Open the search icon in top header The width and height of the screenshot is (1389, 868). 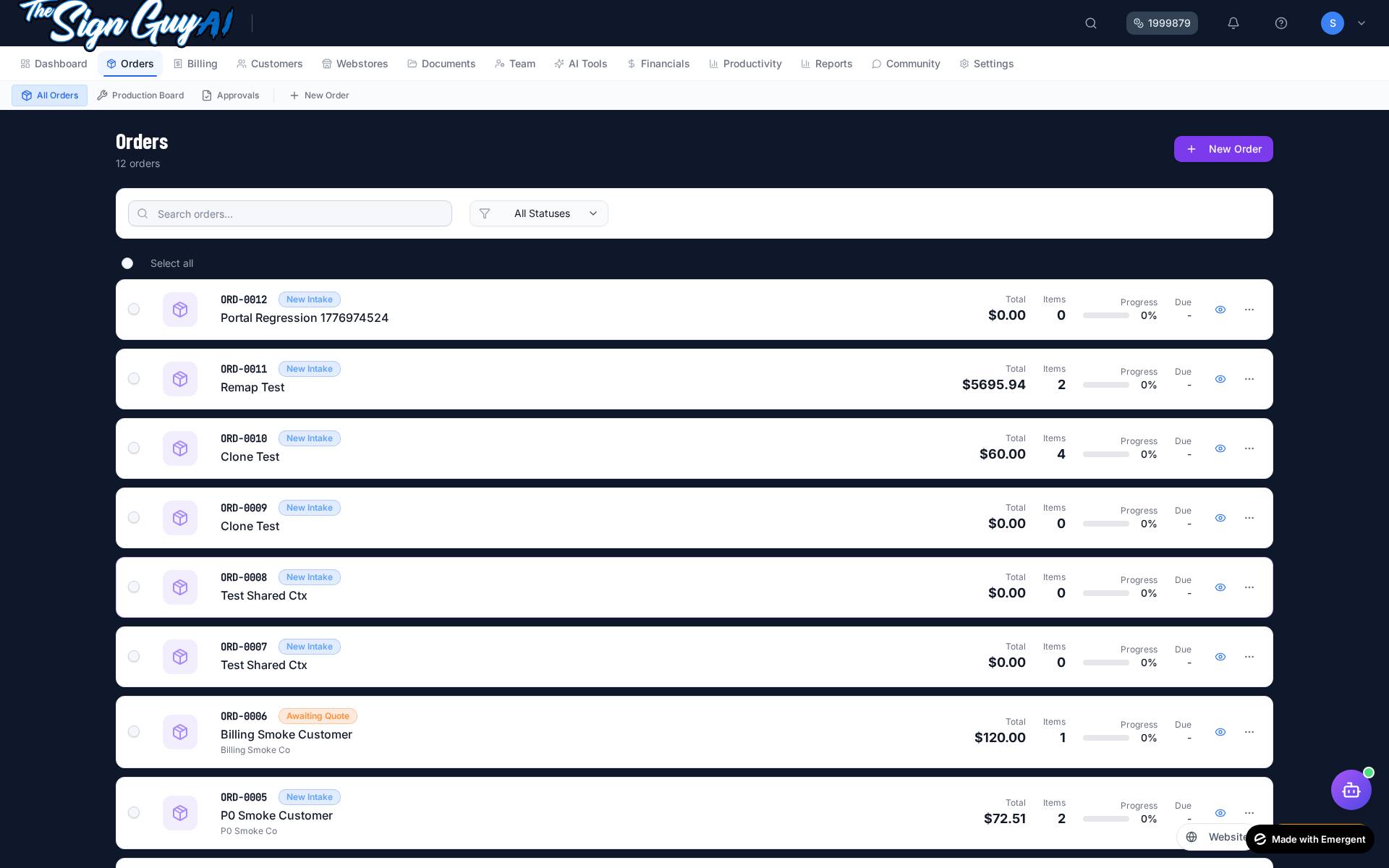(x=1091, y=23)
